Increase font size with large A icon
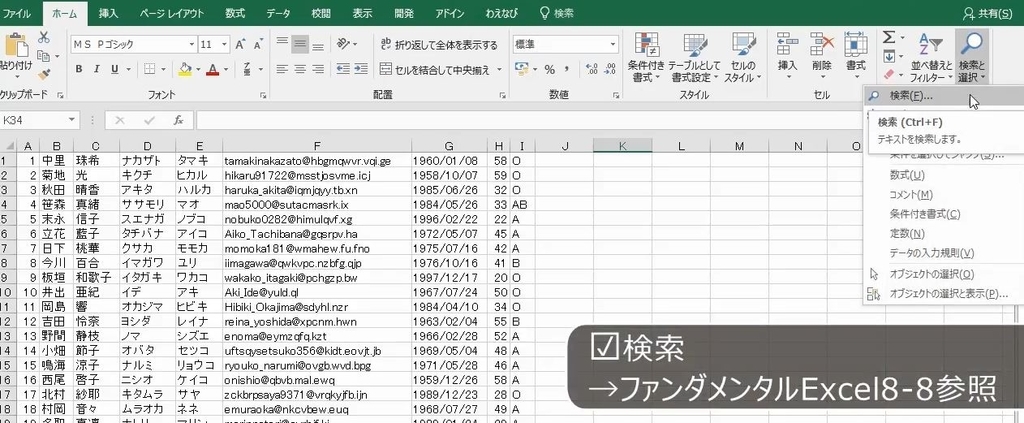 [240, 44]
